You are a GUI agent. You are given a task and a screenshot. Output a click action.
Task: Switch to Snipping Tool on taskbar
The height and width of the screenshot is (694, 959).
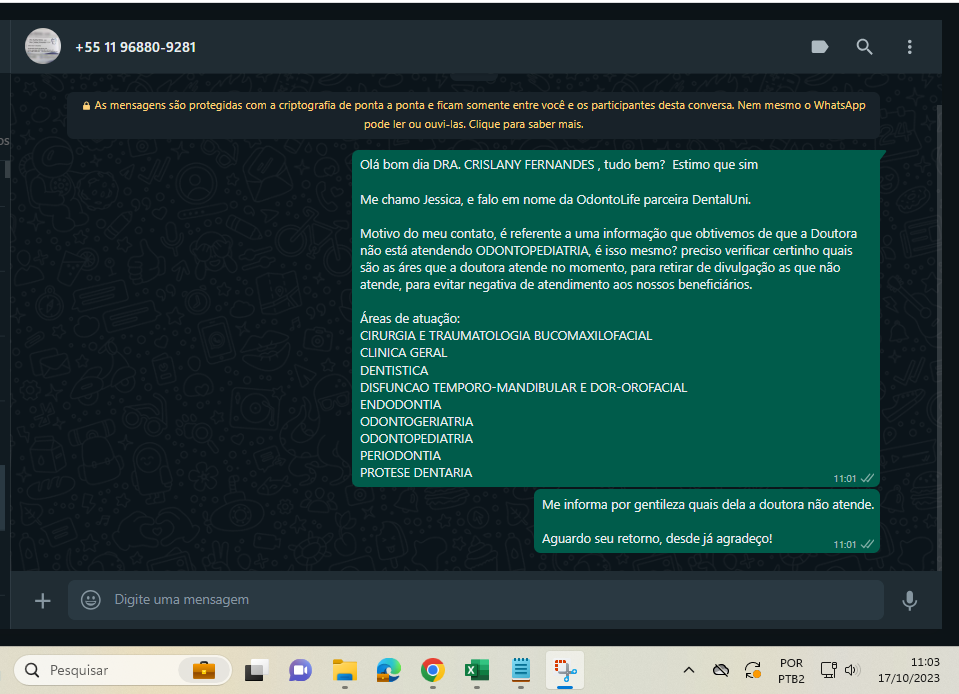(x=565, y=670)
